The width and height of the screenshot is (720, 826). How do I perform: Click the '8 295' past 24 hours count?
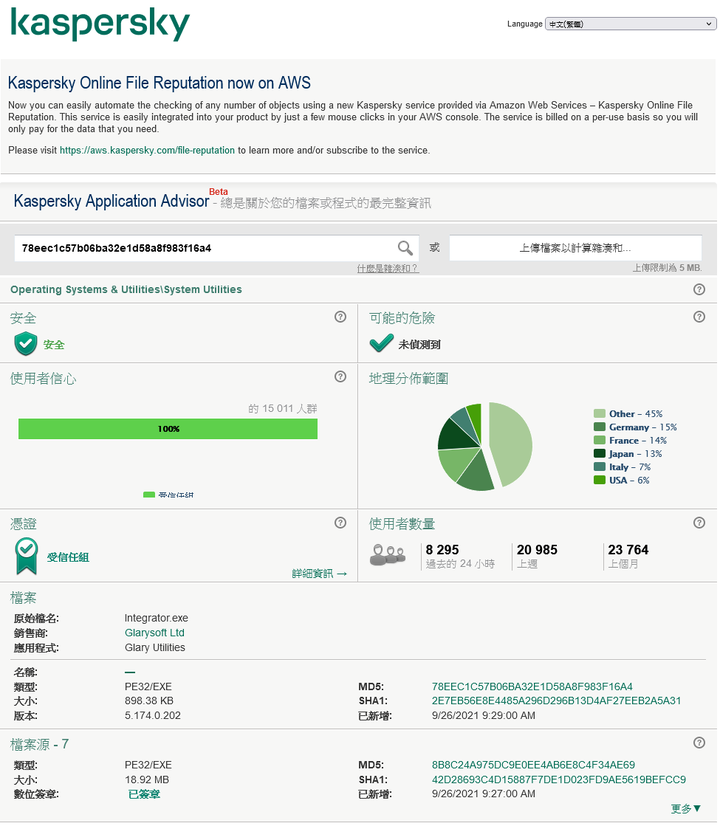point(442,549)
